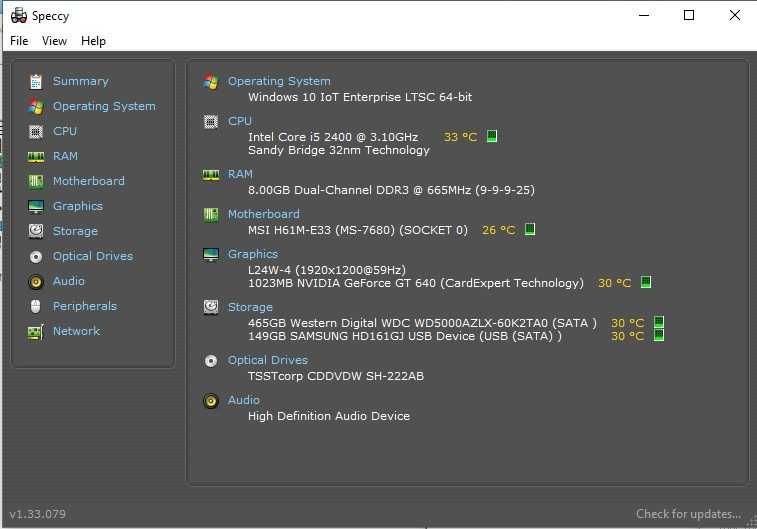Select the disc icon beside Optical Drives in the sidebar

[36, 257]
